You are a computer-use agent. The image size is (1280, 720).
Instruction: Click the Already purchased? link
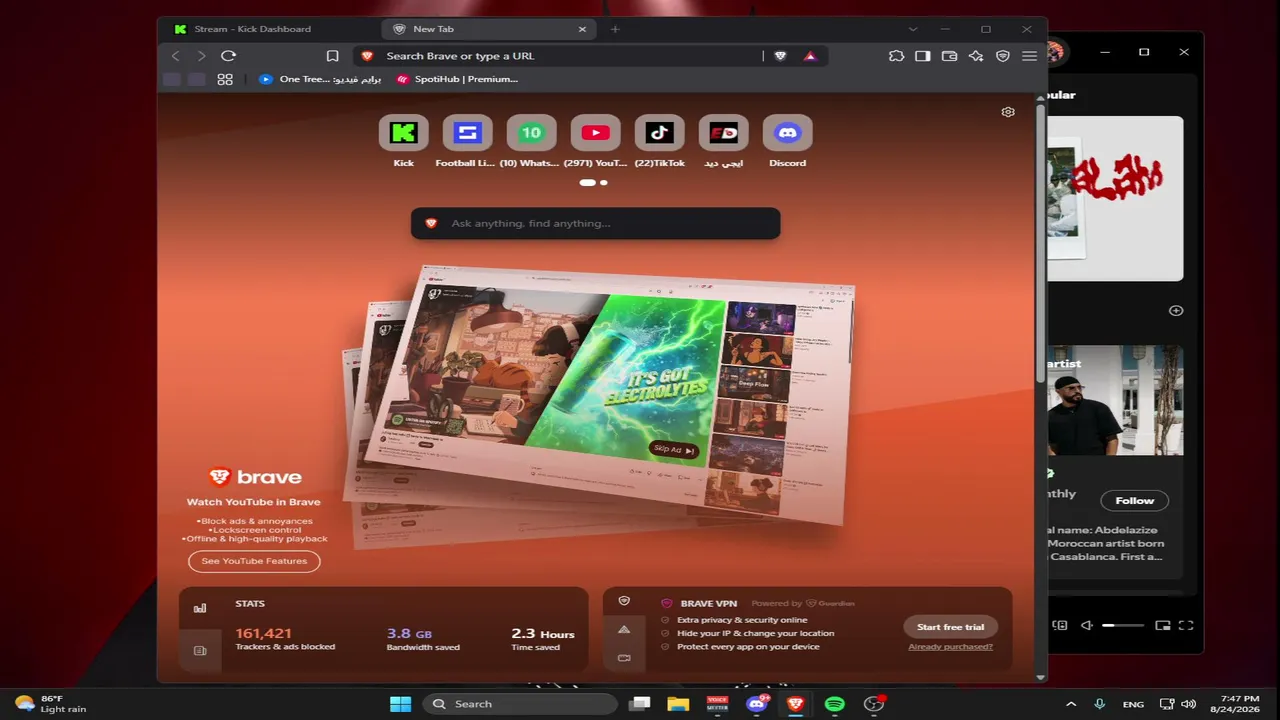(x=951, y=647)
